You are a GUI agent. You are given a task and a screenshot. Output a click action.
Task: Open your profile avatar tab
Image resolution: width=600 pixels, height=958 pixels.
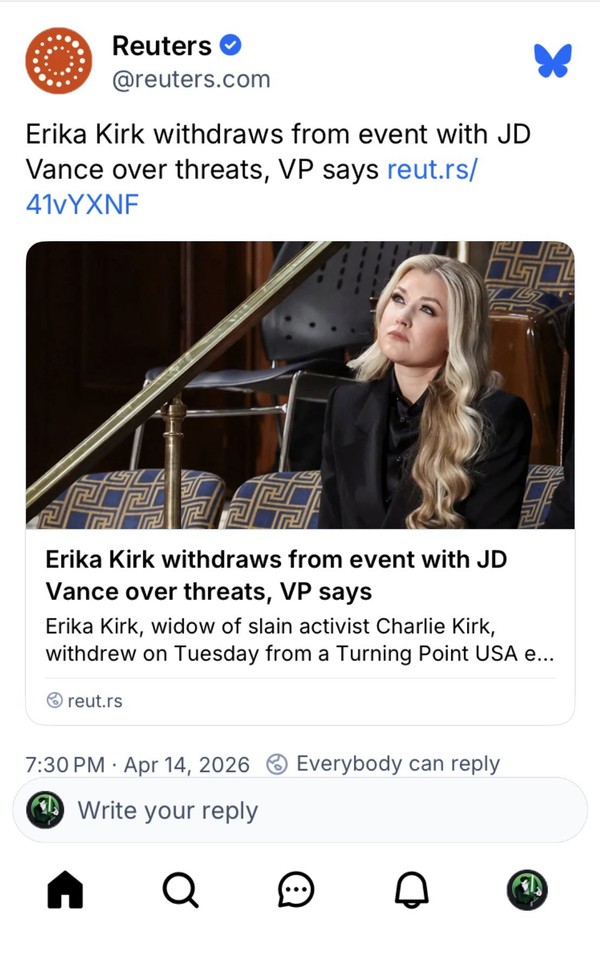527,889
